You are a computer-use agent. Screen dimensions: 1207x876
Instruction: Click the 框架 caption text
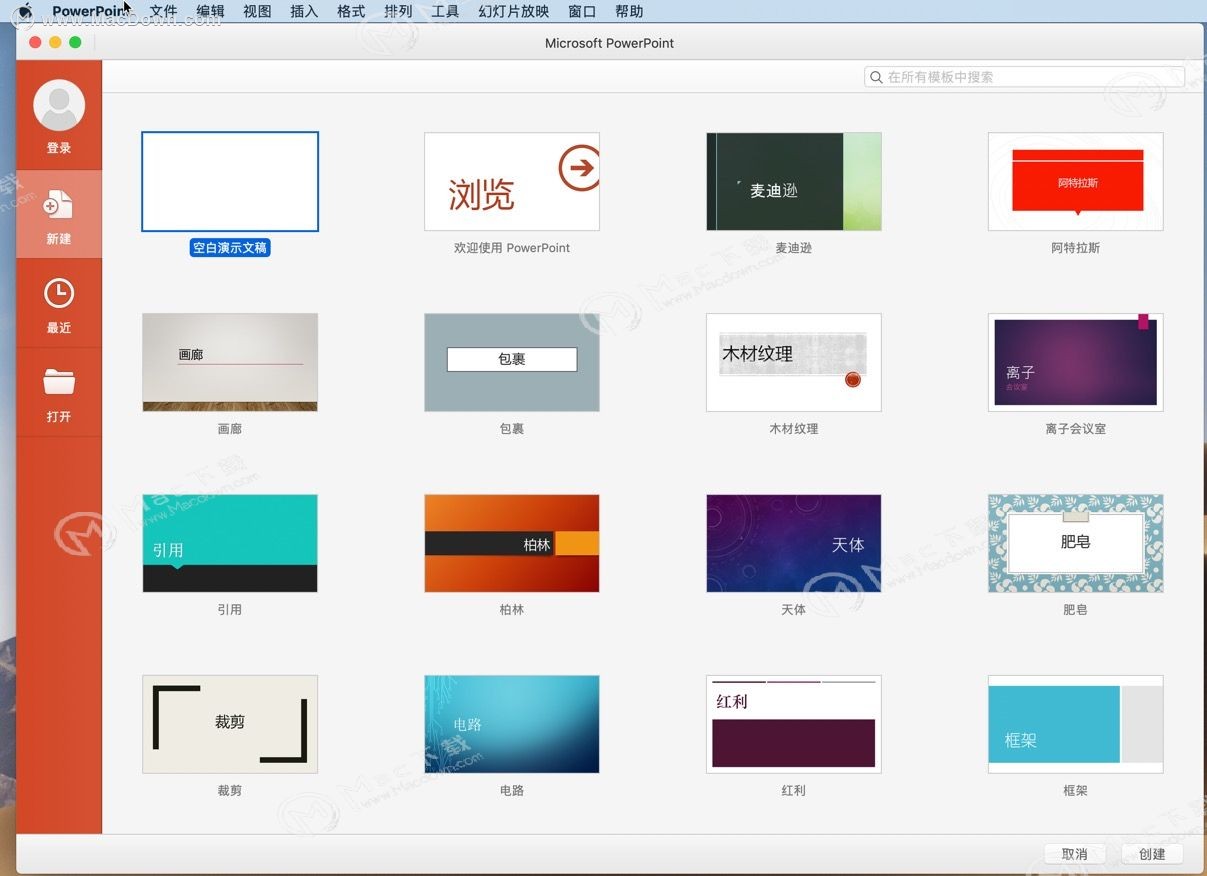pyautogui.click(x=1076, y=790)
